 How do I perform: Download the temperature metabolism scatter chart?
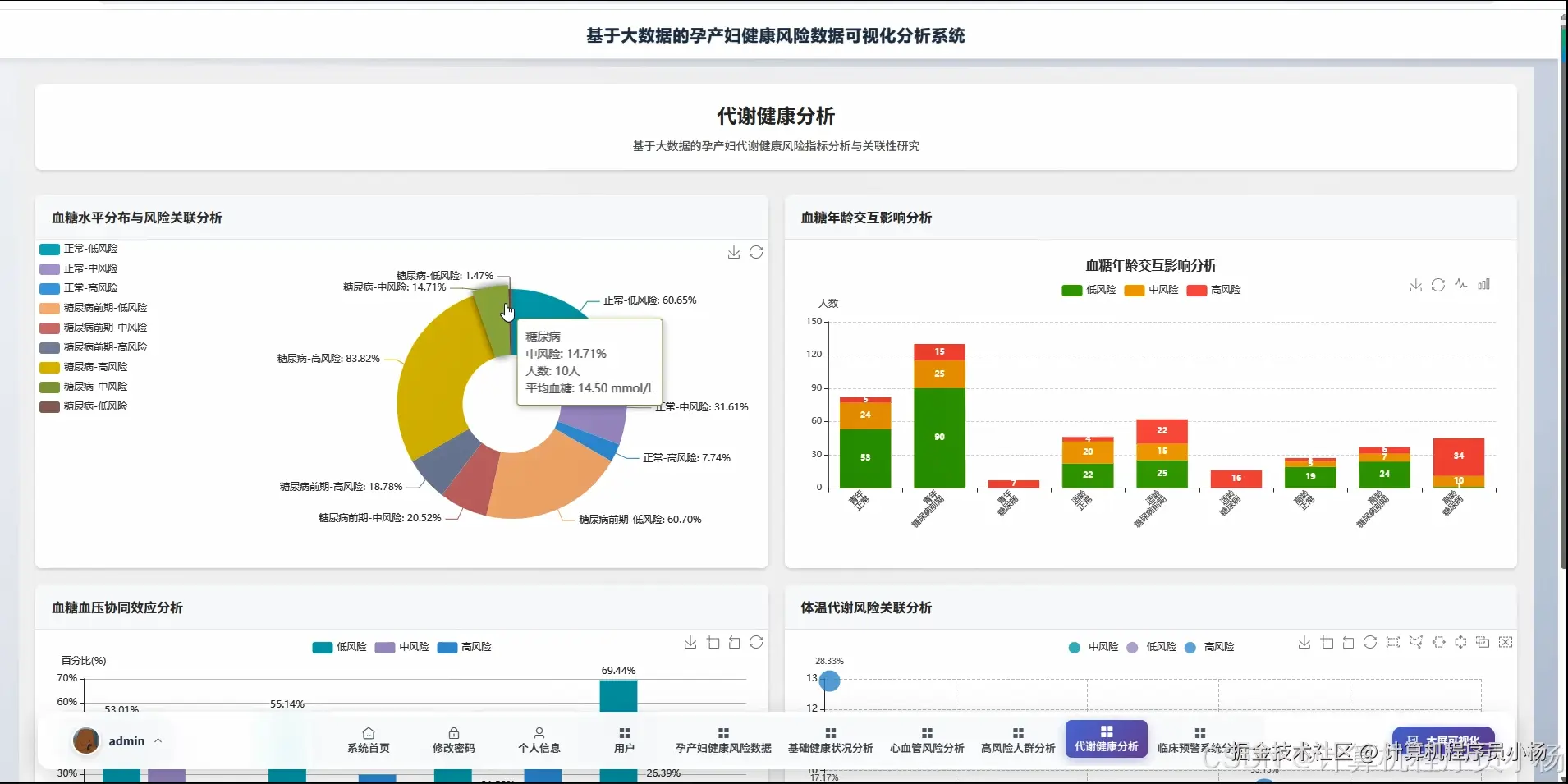[1304, 642]
